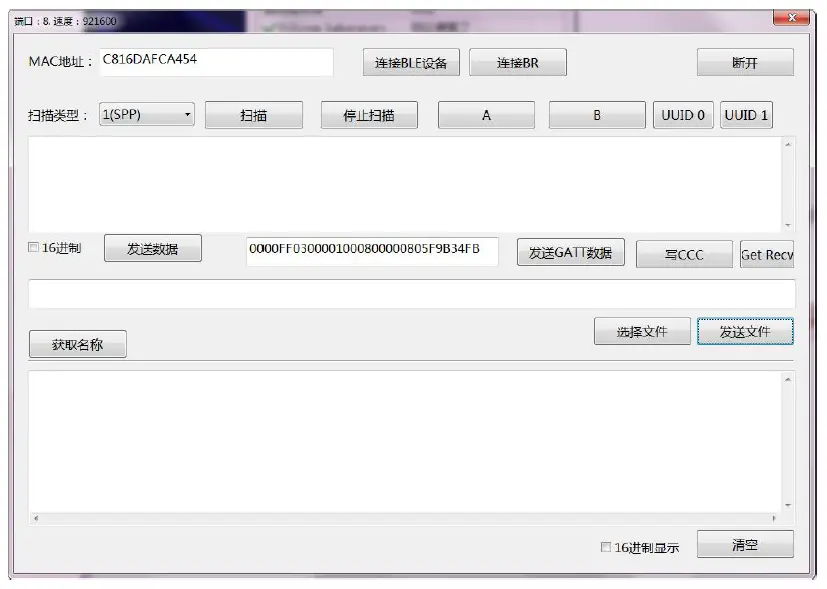The height and width of the screenshot is (589, 827).
Task: Enable the 16进制 hex checkbox
Action: (33, 248)
